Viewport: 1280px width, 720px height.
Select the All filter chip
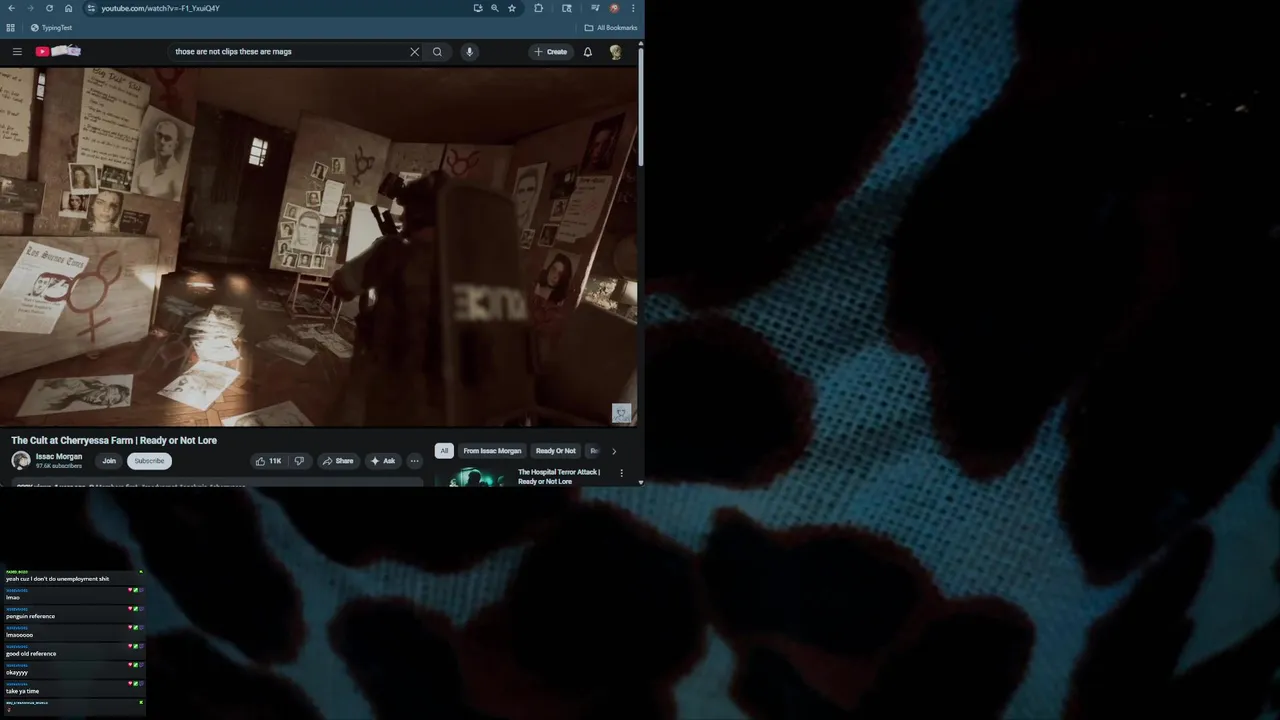coord(444,451)
